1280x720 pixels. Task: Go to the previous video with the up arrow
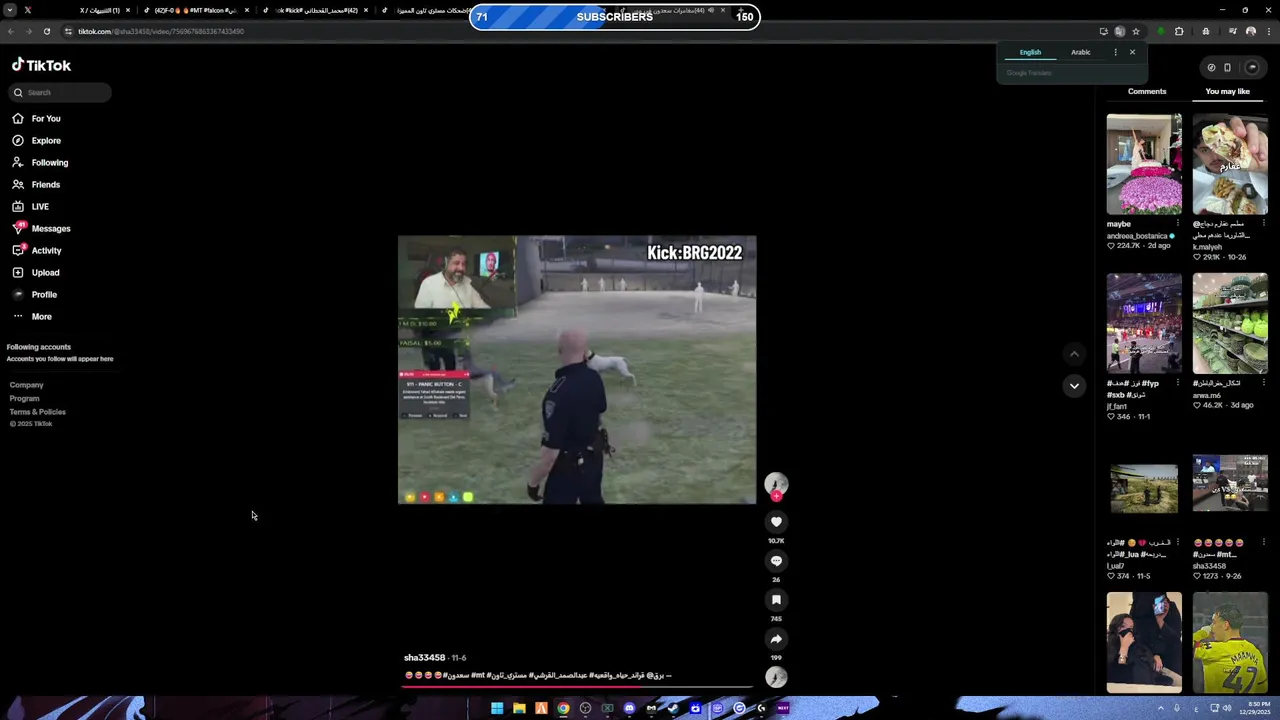[x=1074, y=354]
